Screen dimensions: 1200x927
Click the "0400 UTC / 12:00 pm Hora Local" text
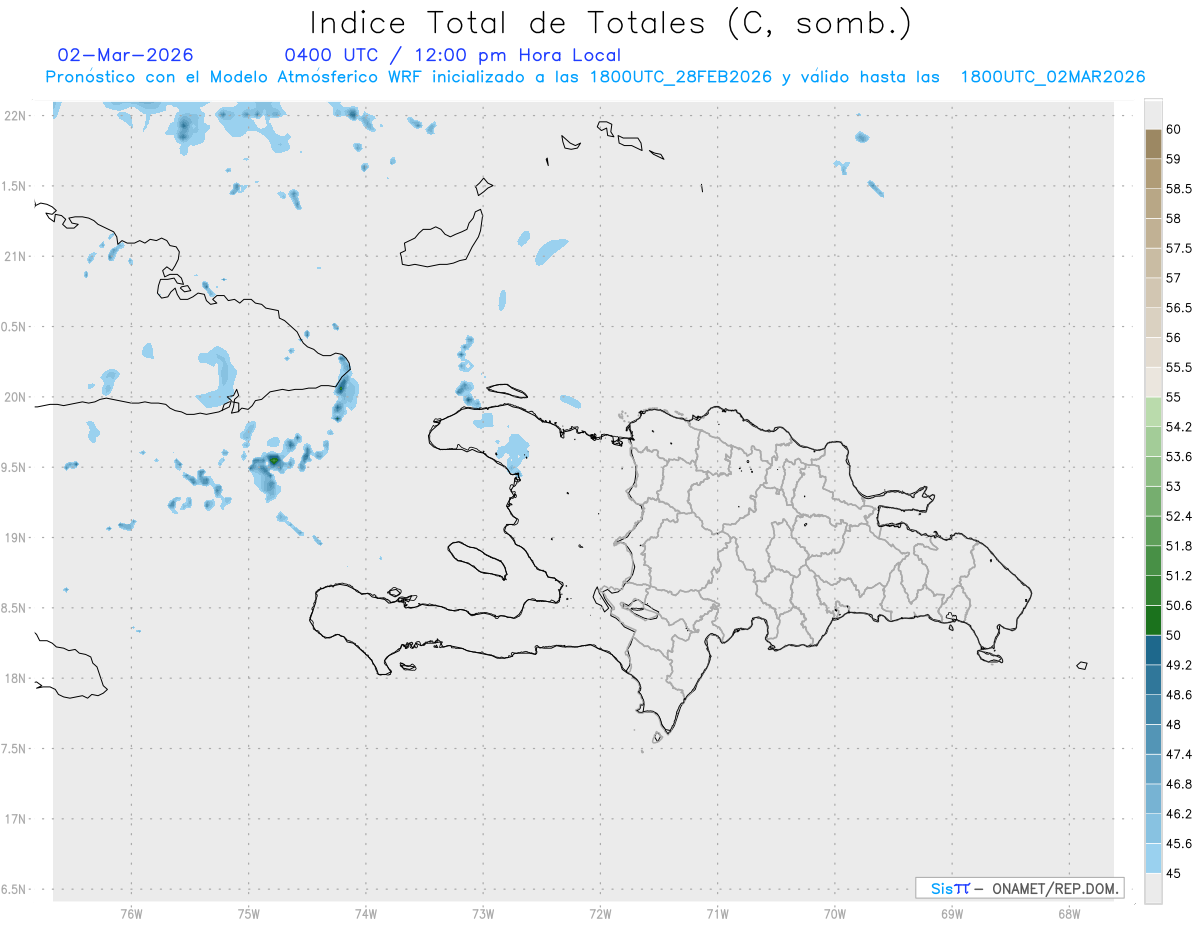453,55
